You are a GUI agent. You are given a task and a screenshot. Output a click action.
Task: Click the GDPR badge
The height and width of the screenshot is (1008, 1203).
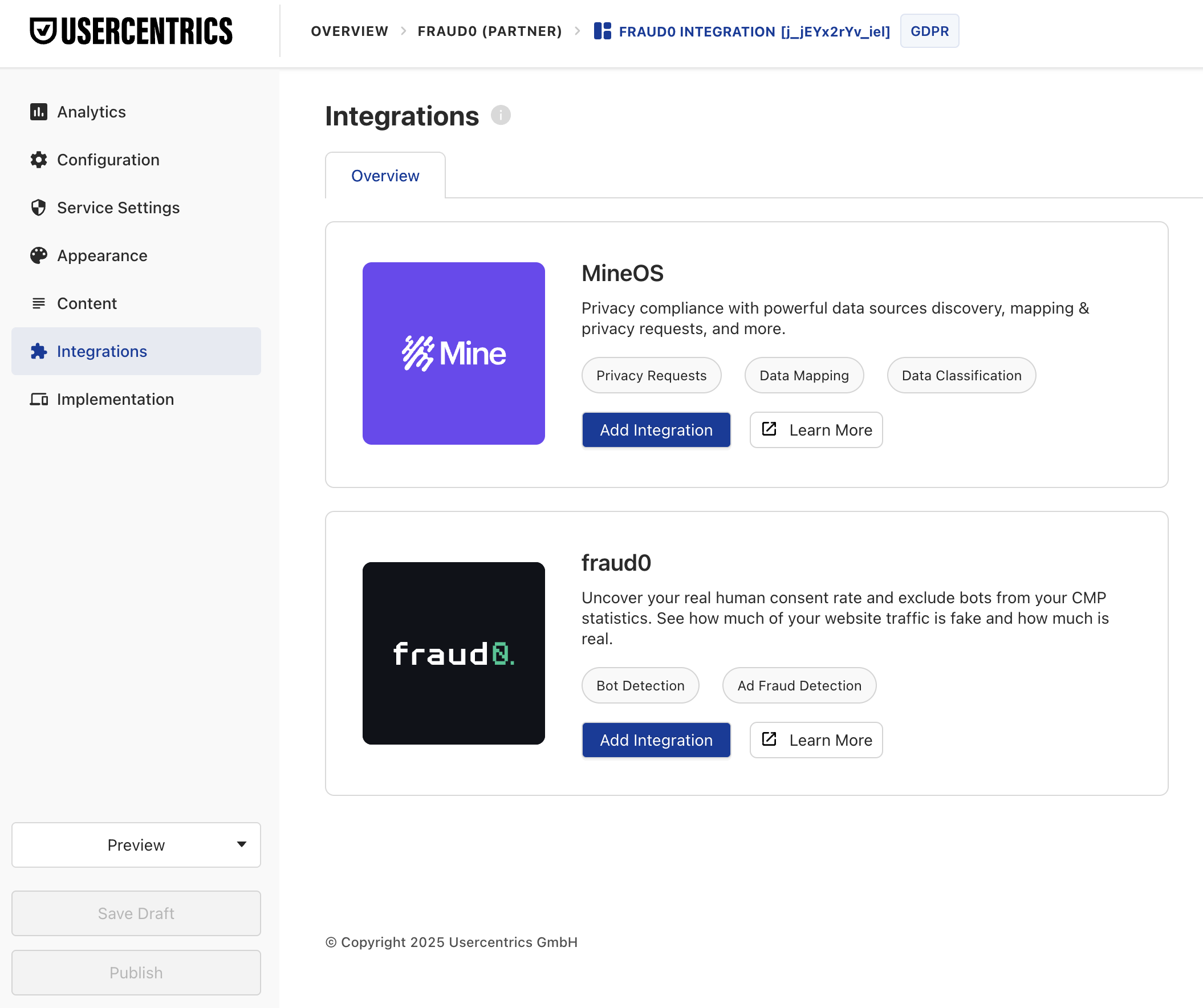point(929,31)
